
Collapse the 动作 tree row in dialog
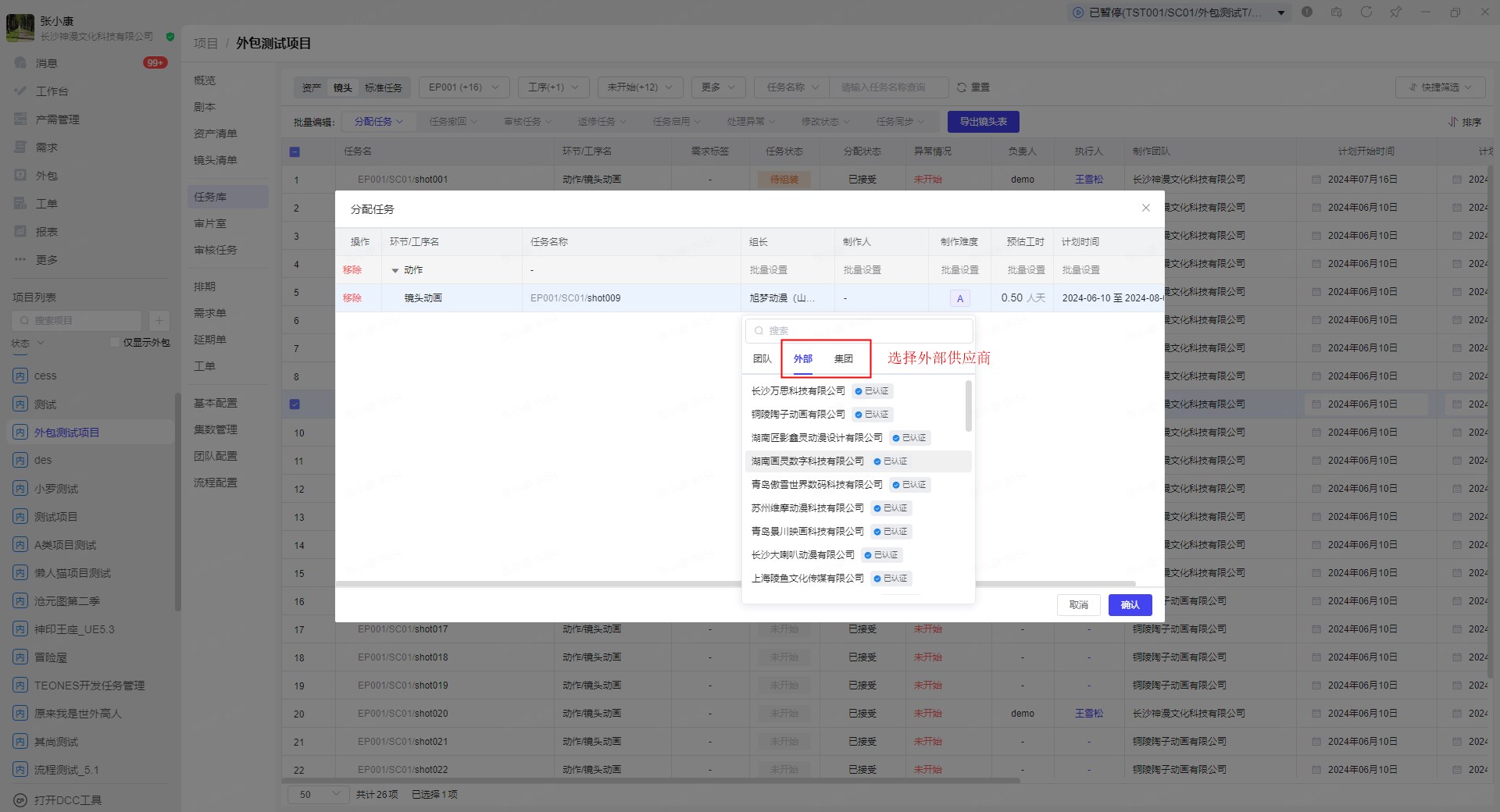(x=395, y=270)
